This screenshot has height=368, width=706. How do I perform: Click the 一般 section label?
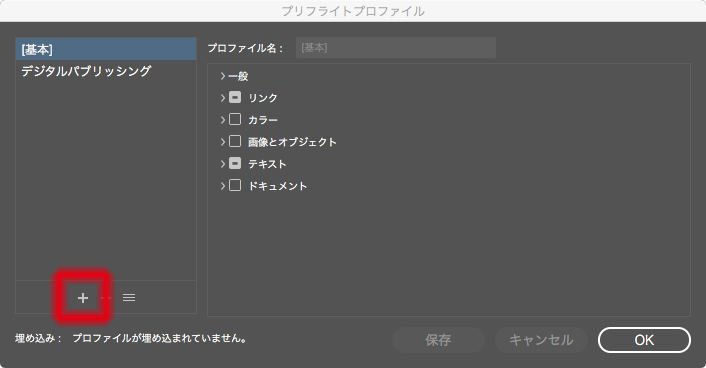click(238, 76)
